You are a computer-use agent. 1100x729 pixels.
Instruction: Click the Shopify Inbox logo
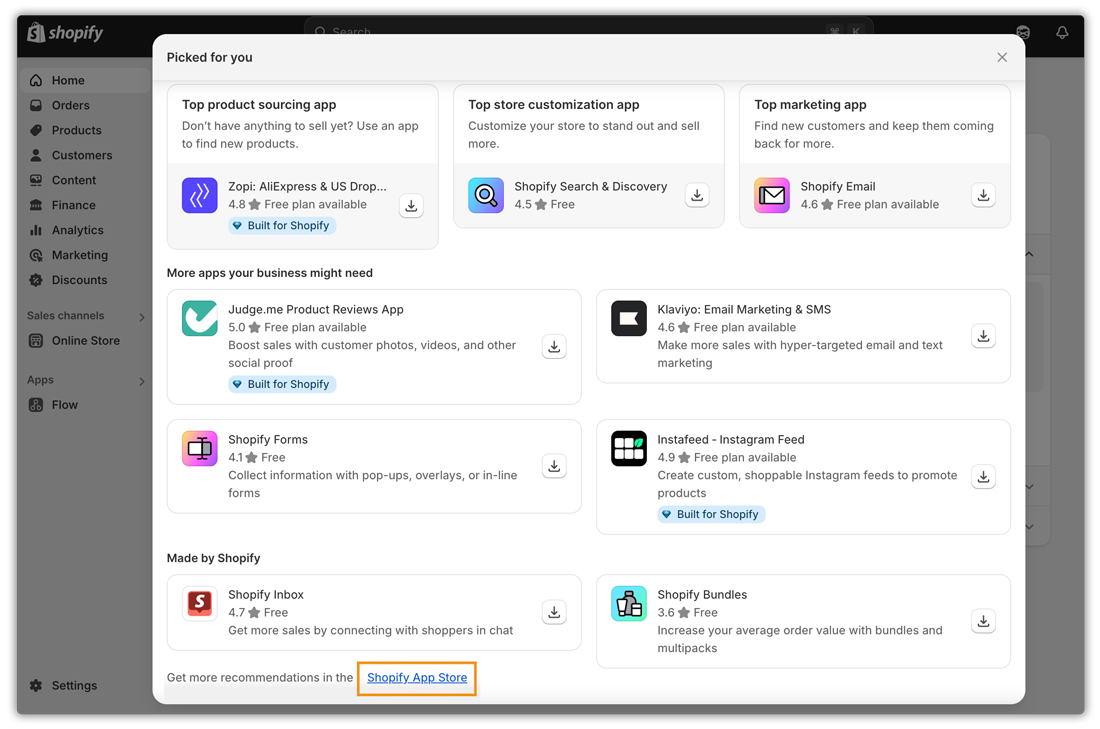[x=200, y=603]
